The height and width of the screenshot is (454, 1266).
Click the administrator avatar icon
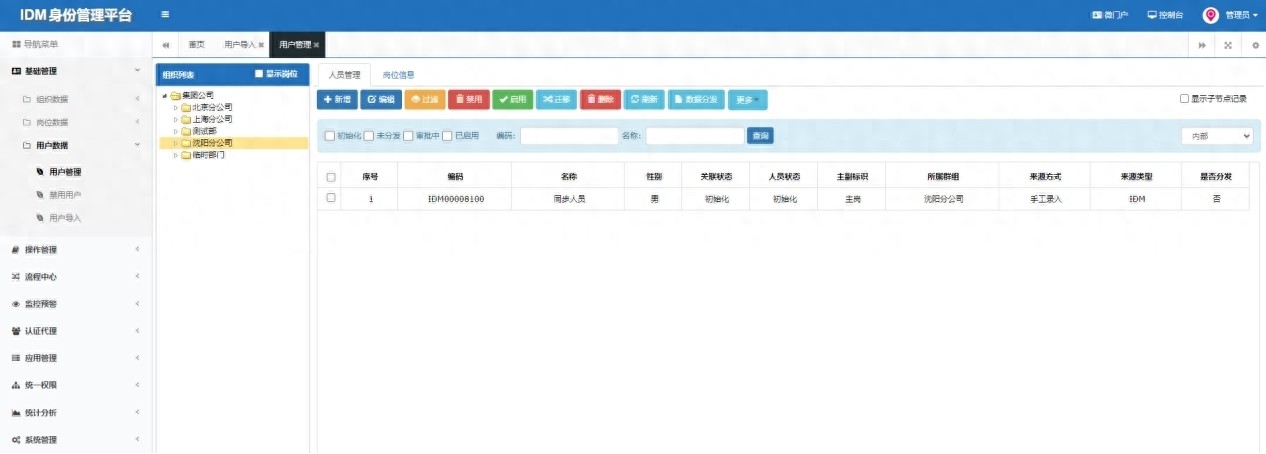click(1210, 15)
